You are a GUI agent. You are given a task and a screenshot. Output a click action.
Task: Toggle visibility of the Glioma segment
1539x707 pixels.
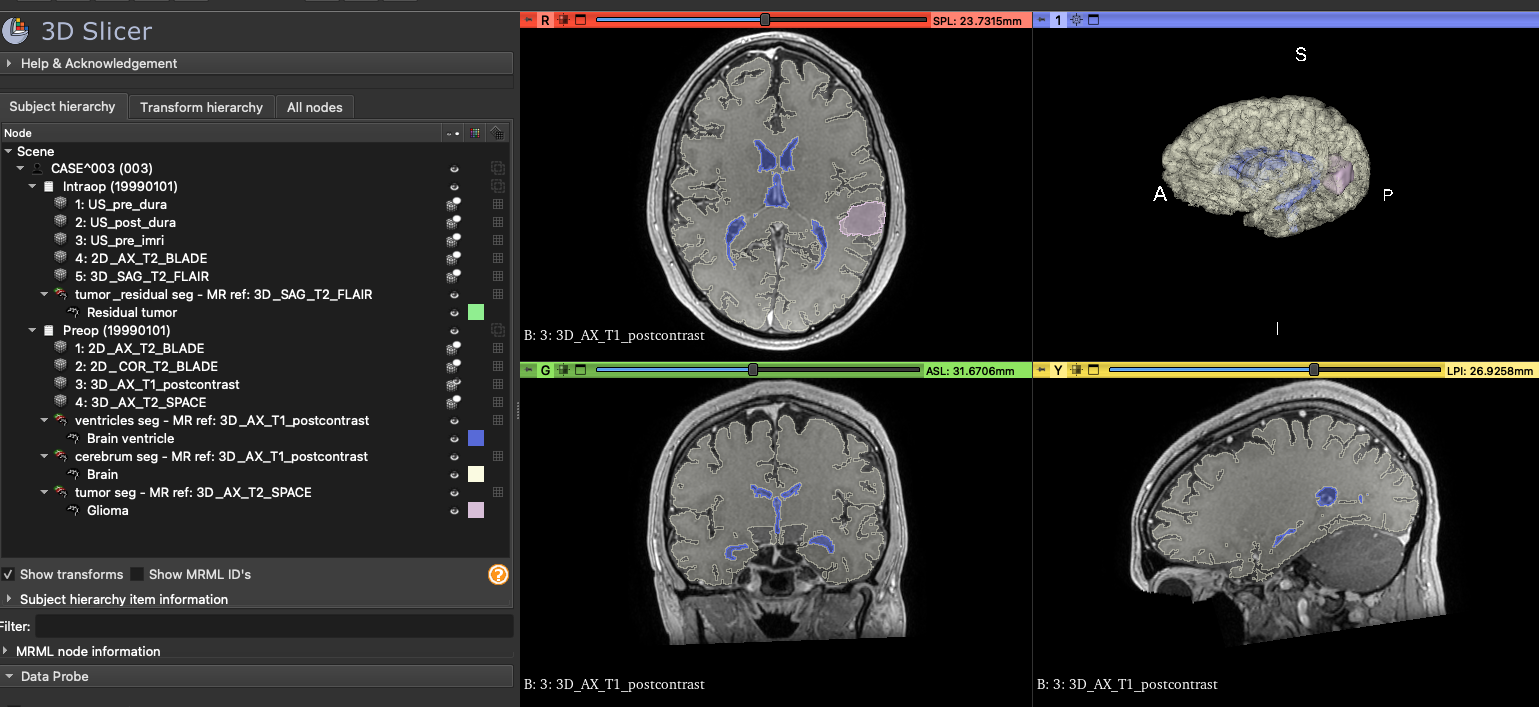pyautogui.click(x=454, y=510)
